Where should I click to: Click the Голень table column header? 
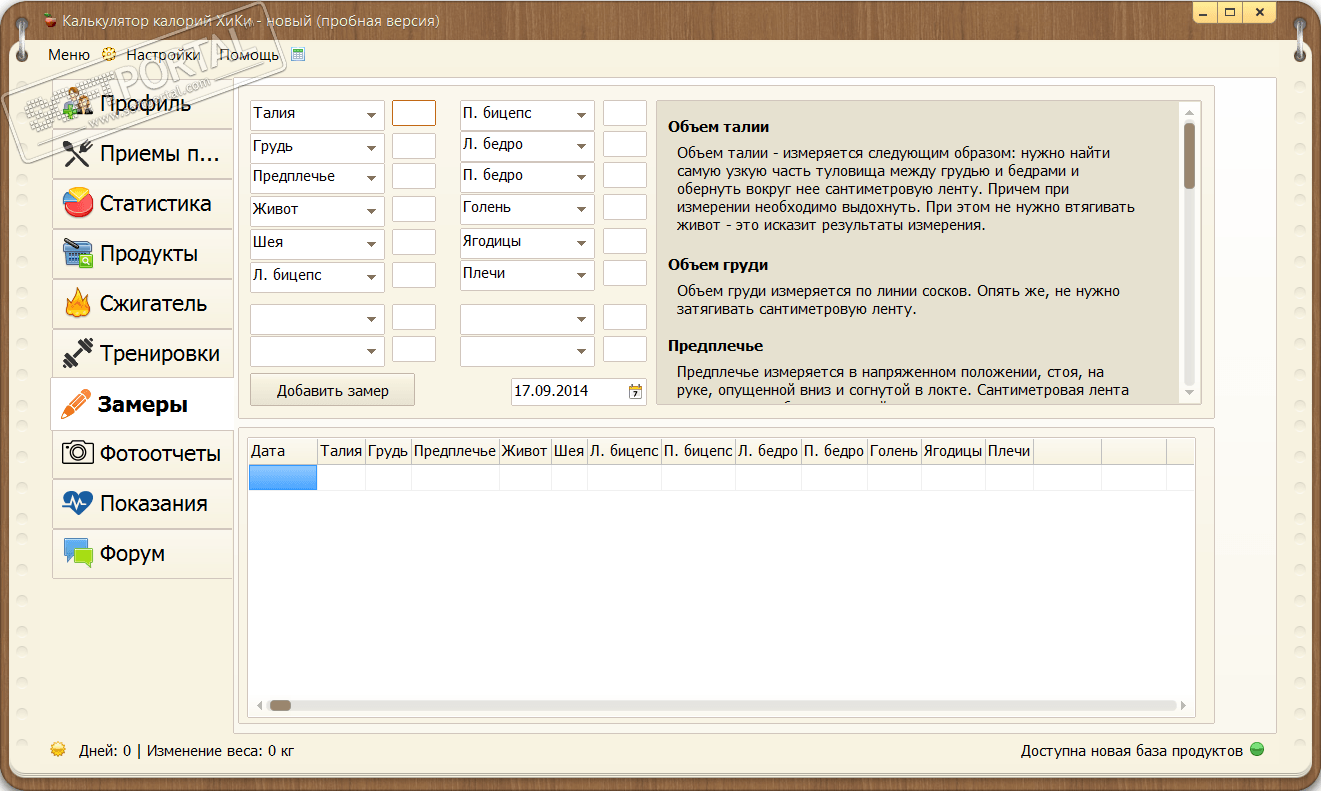(x=894, y=451)
